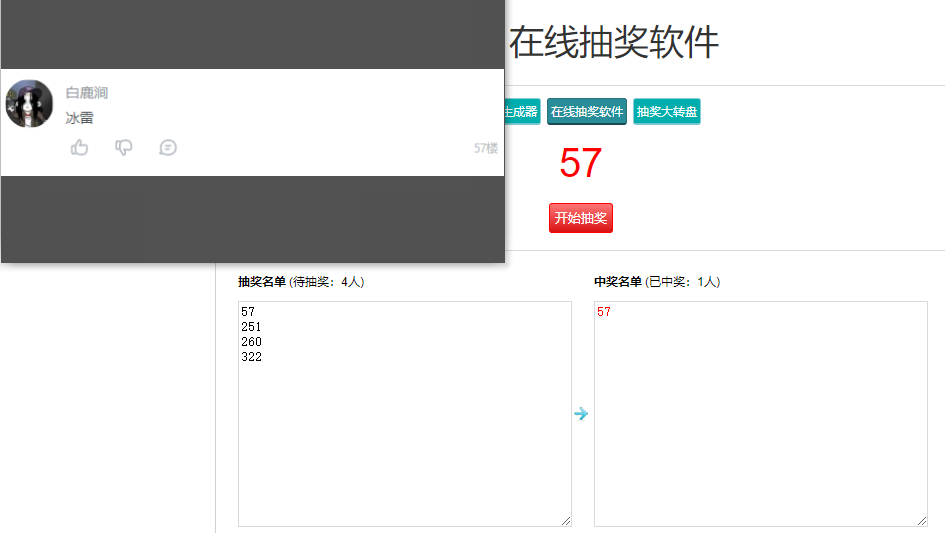Click the thumbs-down dislike icon

click(x=124, y=148)
